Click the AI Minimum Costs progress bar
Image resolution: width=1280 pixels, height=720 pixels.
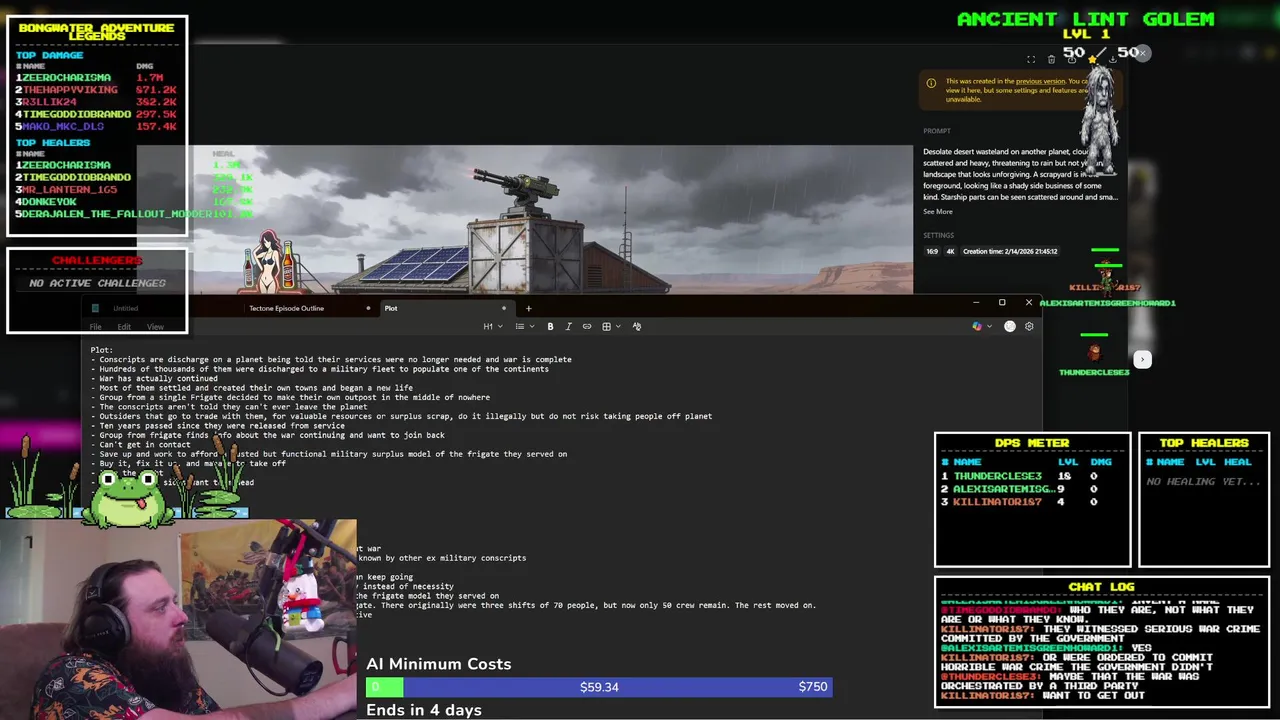[x=599, y=687]
